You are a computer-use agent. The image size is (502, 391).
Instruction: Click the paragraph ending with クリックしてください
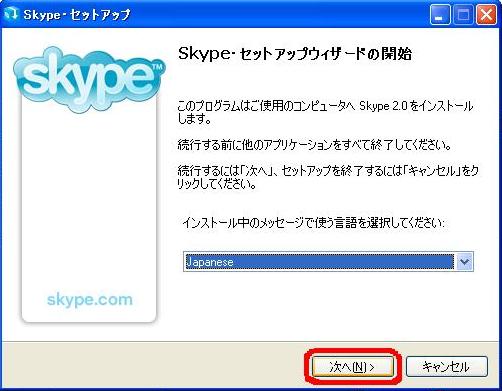click(328, 177)
